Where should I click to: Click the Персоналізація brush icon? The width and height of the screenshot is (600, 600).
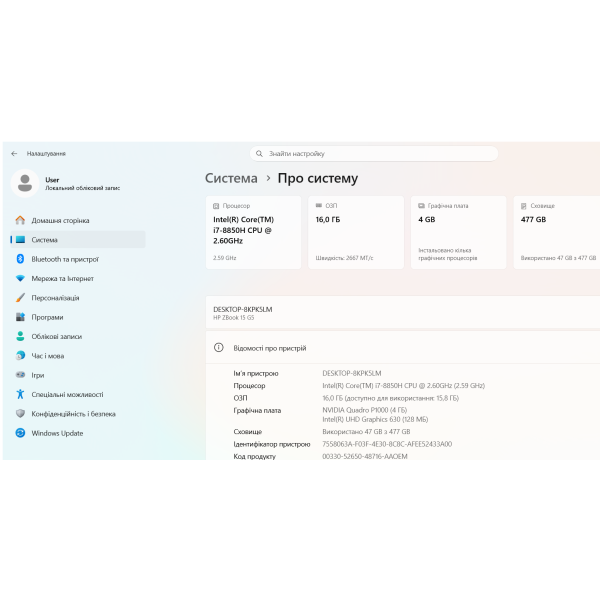pos(20,297)
